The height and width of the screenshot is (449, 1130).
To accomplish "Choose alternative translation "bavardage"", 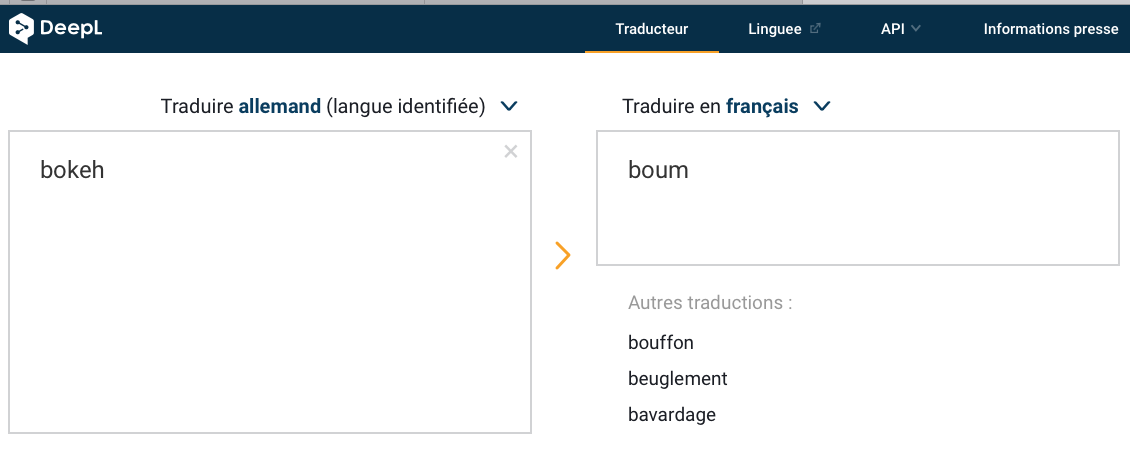I will click(672, 415).
